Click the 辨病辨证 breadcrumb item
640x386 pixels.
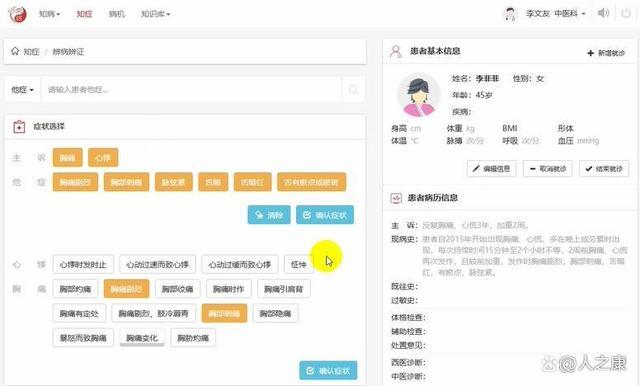coord(68,51)
